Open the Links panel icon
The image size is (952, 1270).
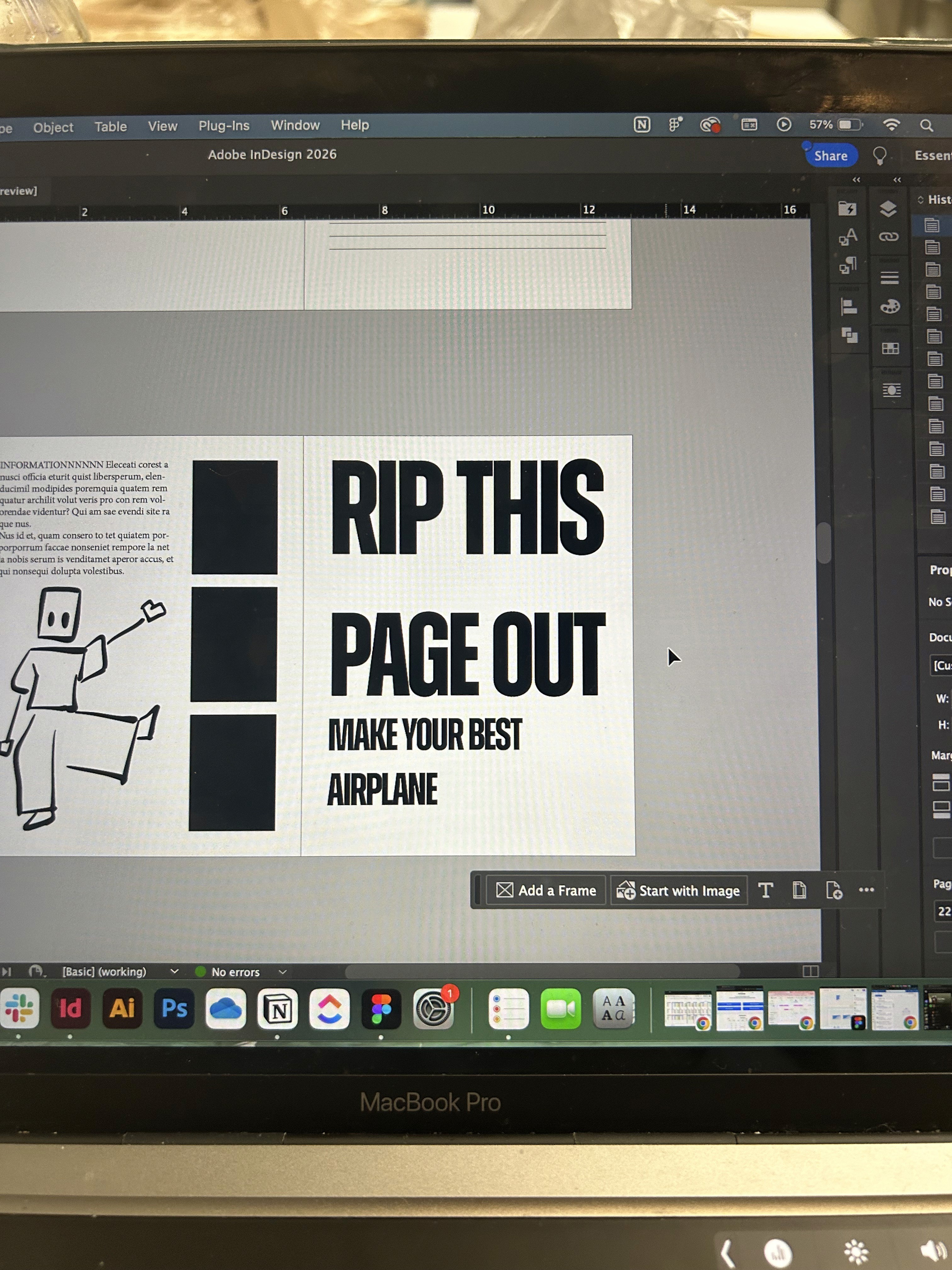tap(888, 237)
